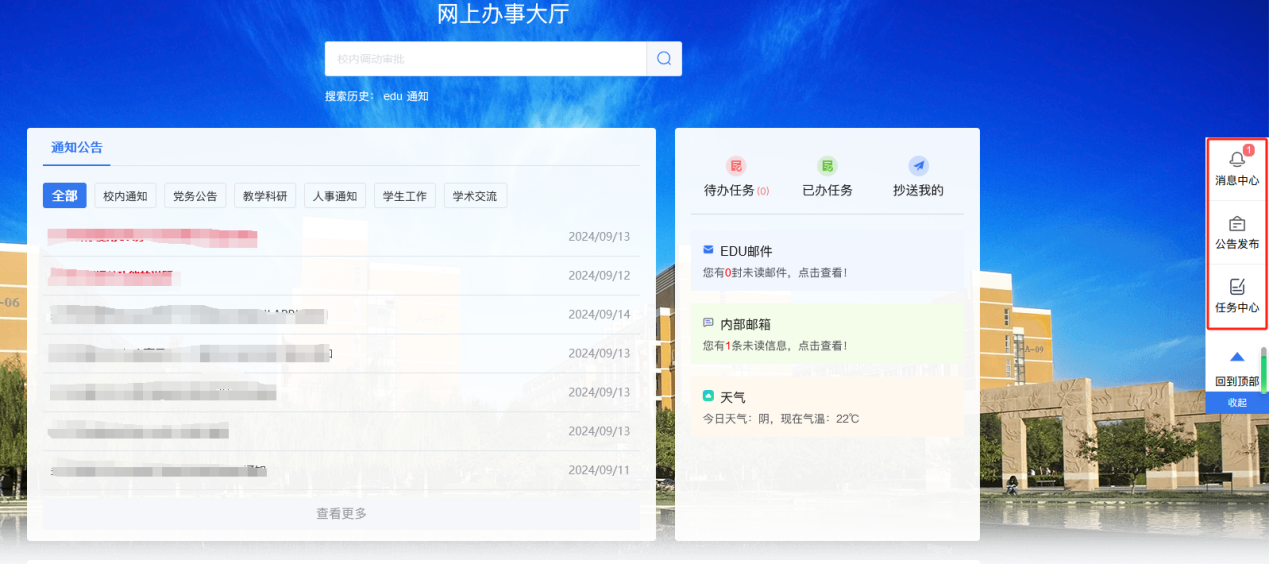Open 任务中心 edit icon
Viewport: 1269px width, 564px height.
click(x=1237, y=288)
